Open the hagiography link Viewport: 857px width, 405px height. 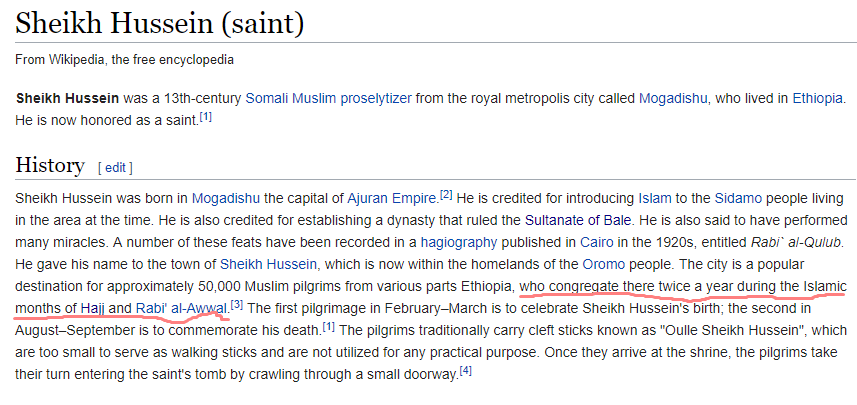pyautogui.click(x=459, y=243)
